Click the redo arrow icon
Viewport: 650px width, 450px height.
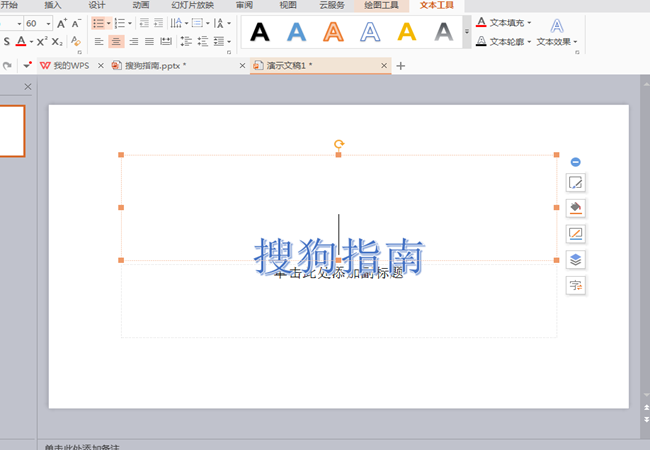pyautogui.click(x=7, y=65)
